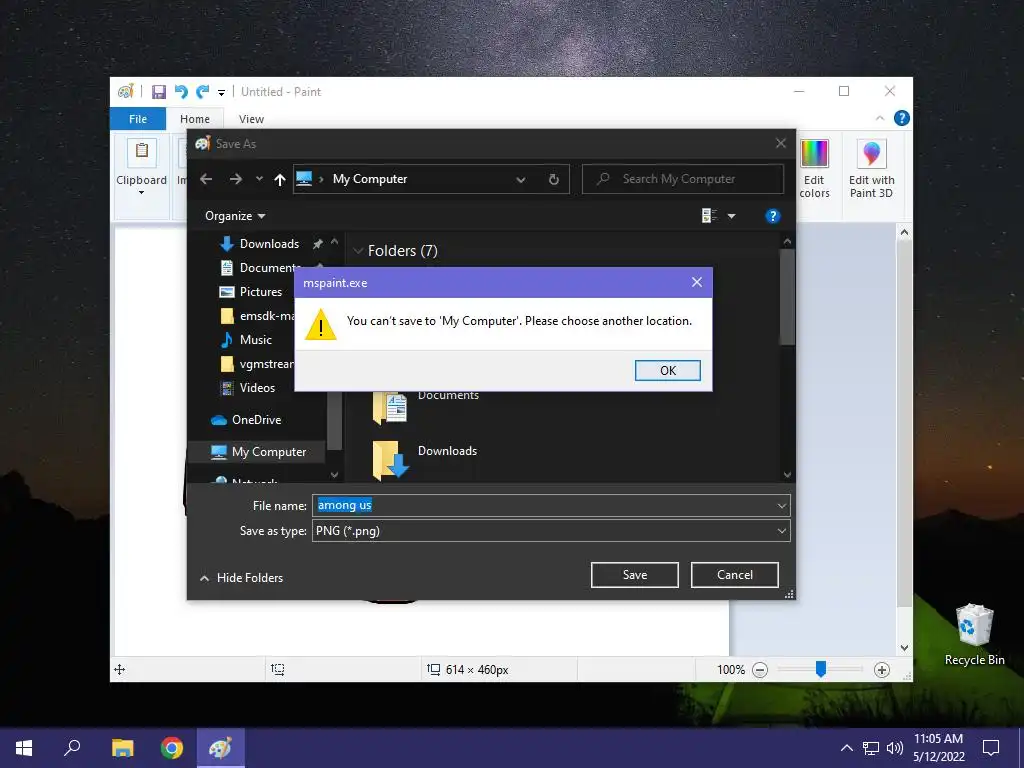Click the volume icon in system tray
1024x768 pixels.
[x=895, y=748]
